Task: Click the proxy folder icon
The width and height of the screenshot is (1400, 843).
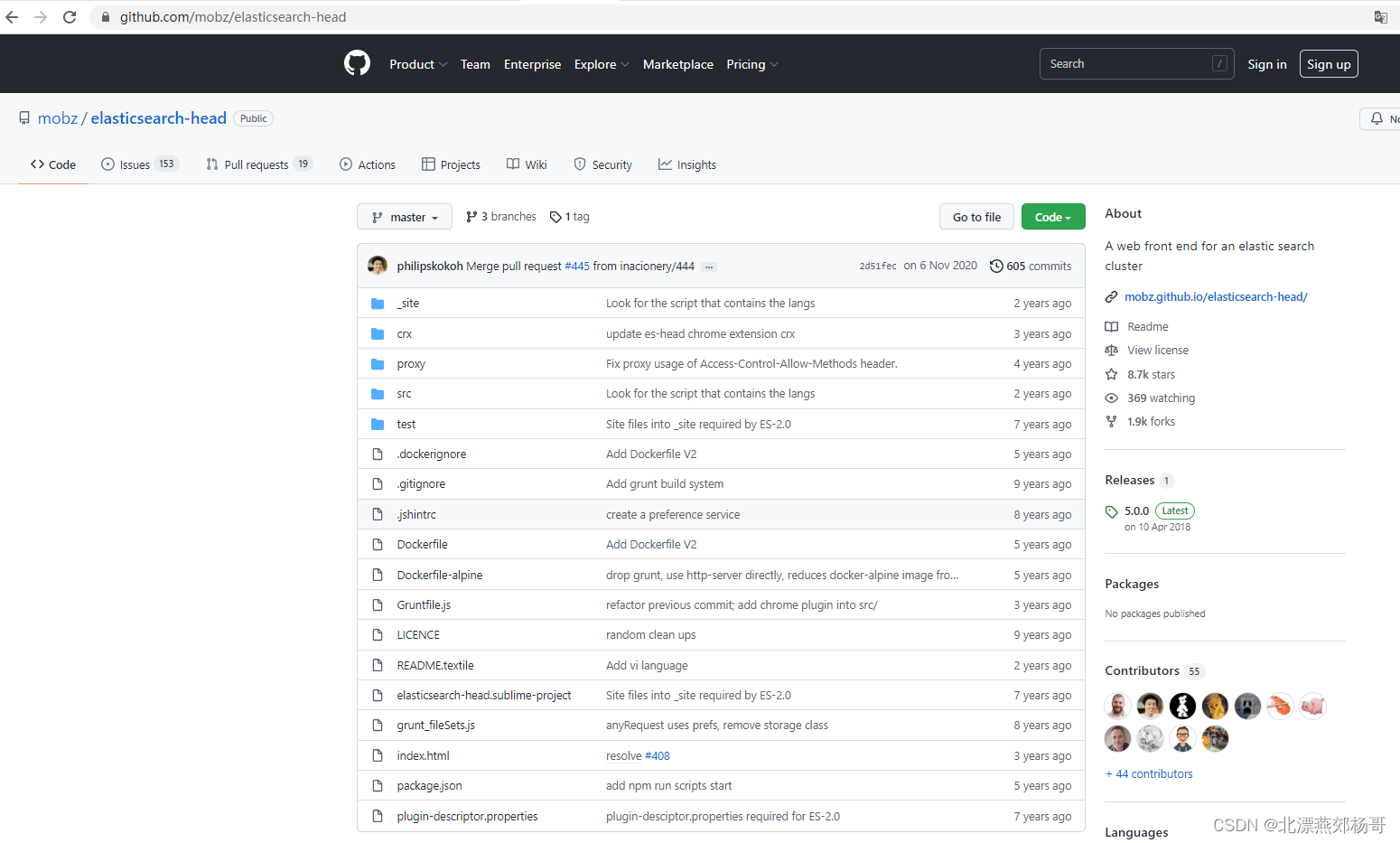Action: [x=378, y=364]
